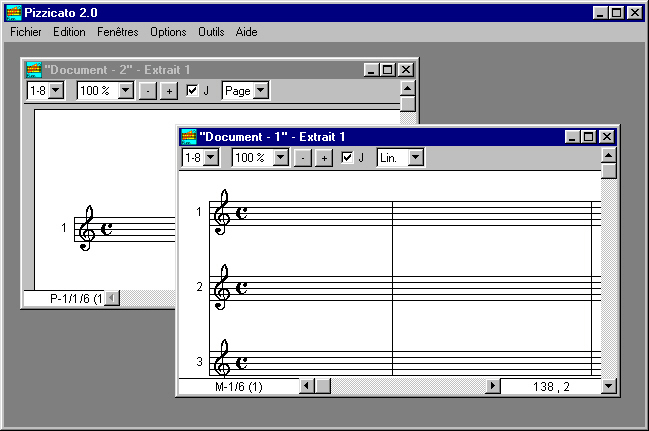Close the Document 2 window
Viewport: 649px width, 431px height.
click(406, 70)
